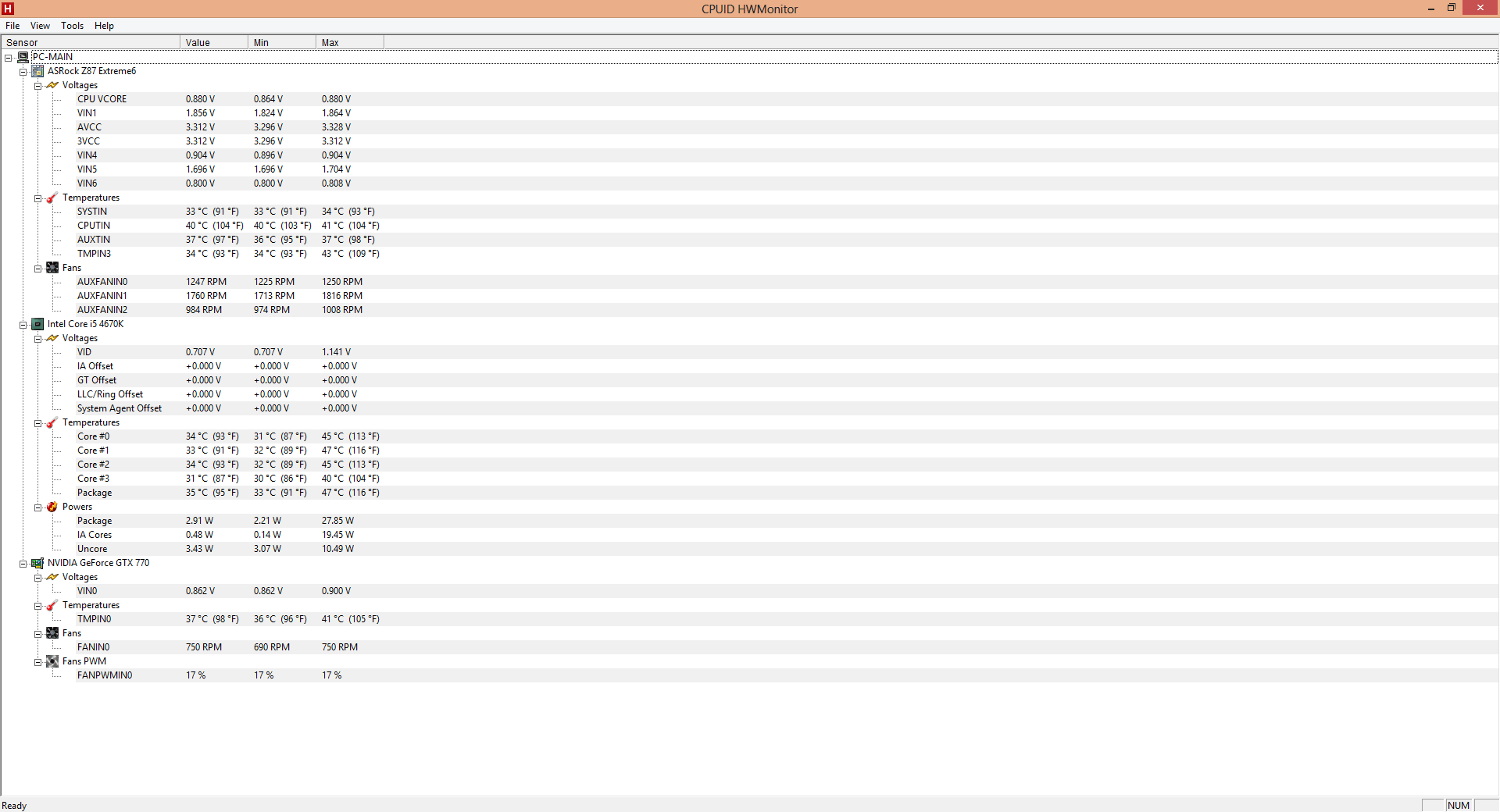Viewport: 1500px width, 812px height.
Task: Select the Core #0 temperature row
Action: coord(787,436)
